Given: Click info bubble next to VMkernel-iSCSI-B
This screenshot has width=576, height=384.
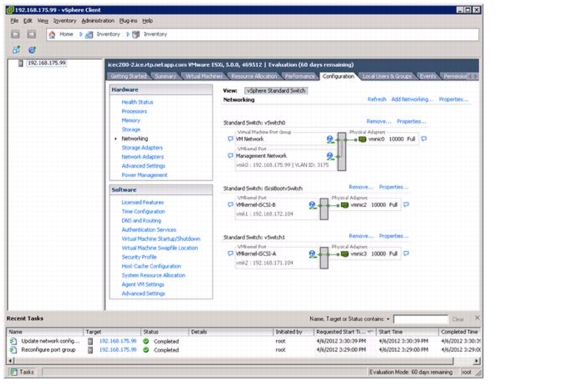Looking at the screenshot, I should tap(230, 205).
